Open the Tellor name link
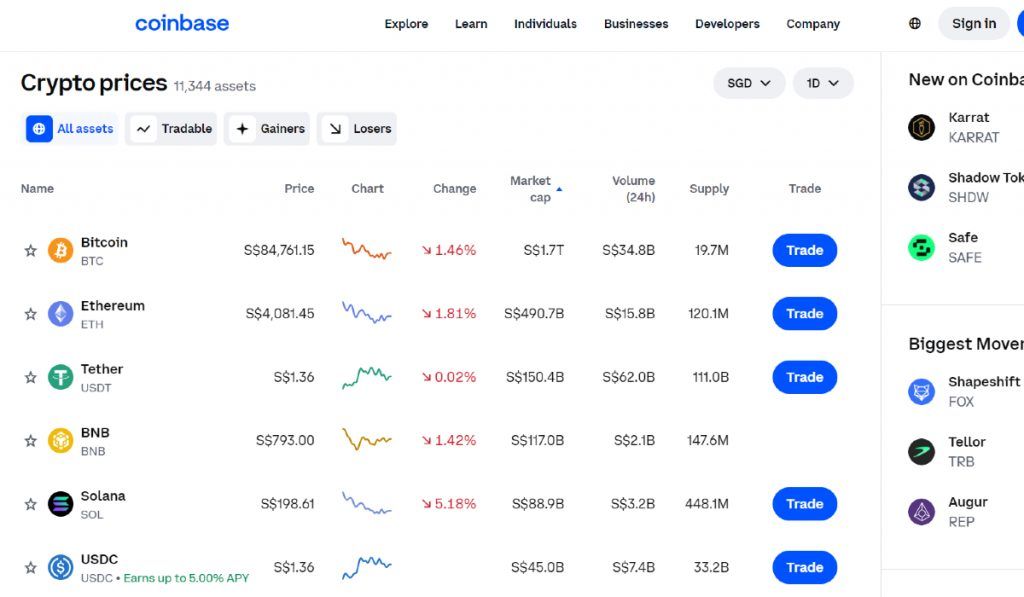 tap(967, 442)
